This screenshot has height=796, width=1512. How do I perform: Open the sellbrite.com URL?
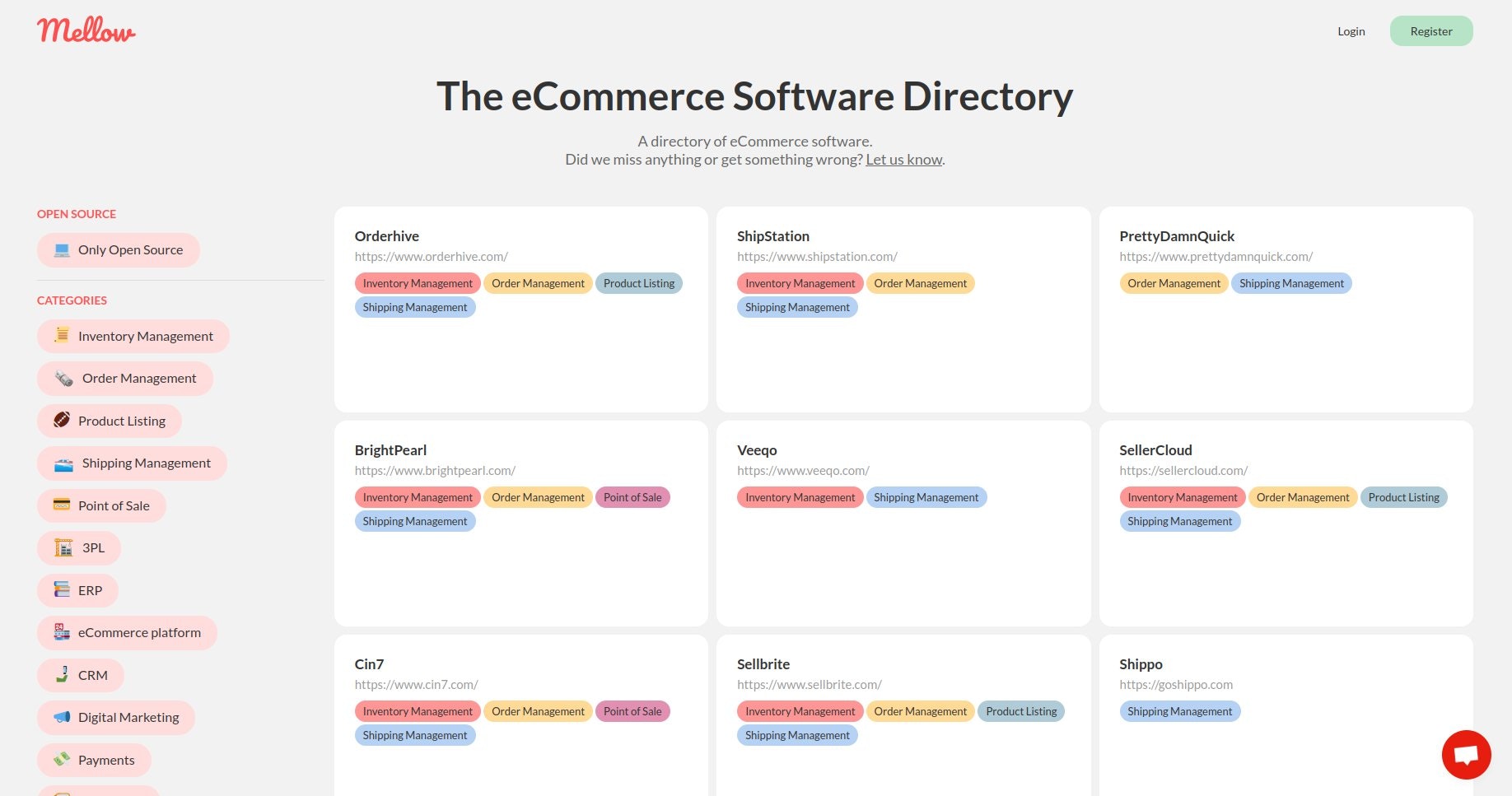pyautogui.click(x=809, y=685)
